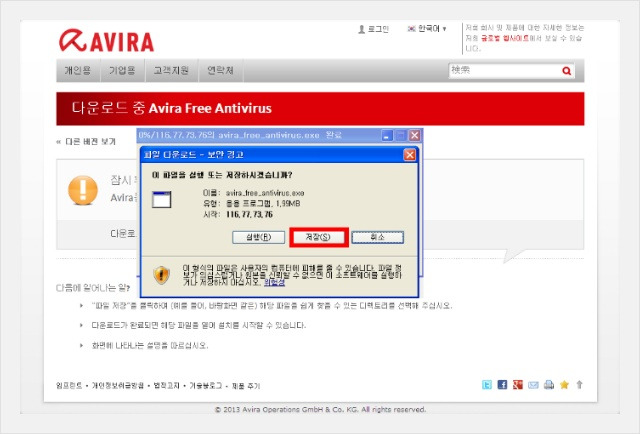Click the email share icon
Viewport: 640px width, 434px height.
pos(533,385)
